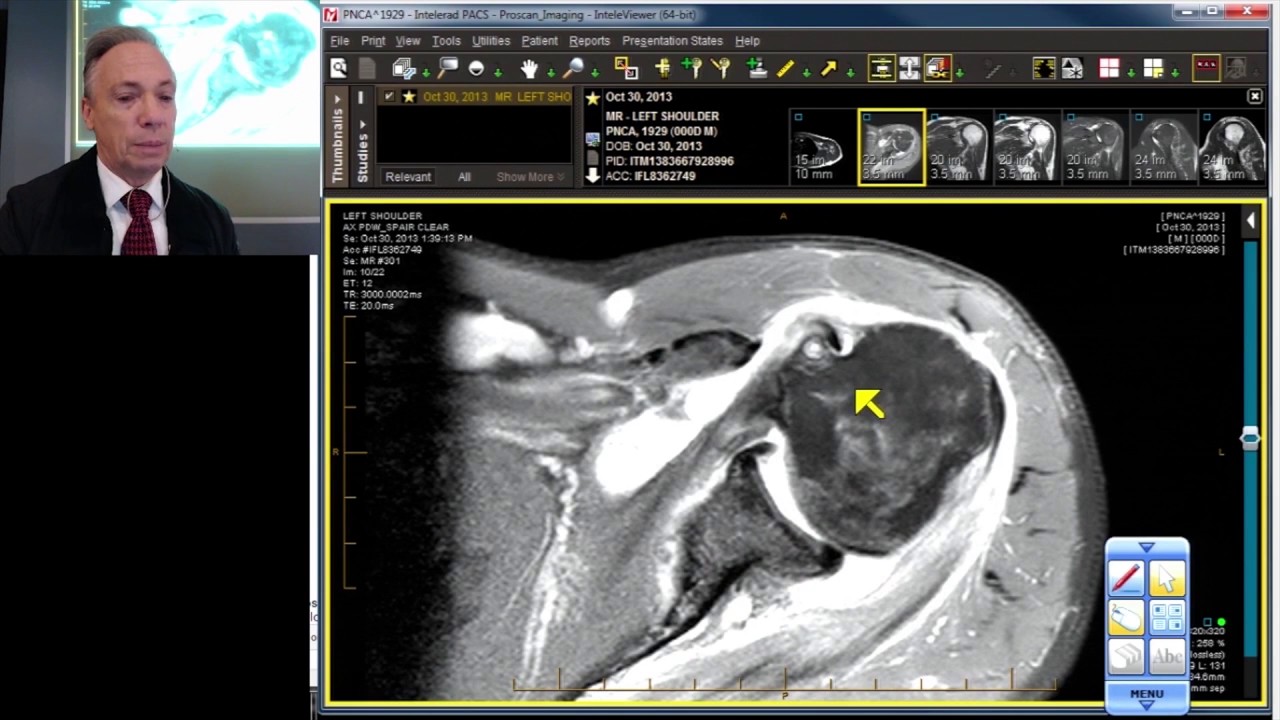
Task: Open the Utilities menu
Action: pyautogui.click(x=491, y=41)
